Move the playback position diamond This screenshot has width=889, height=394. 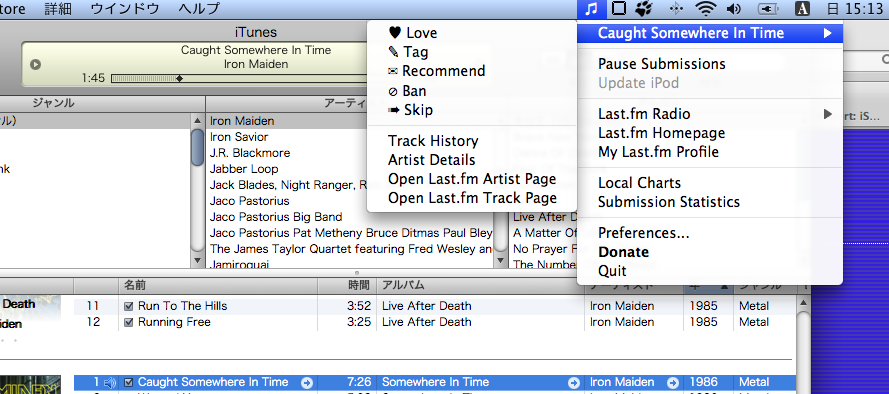click(179, 79)
